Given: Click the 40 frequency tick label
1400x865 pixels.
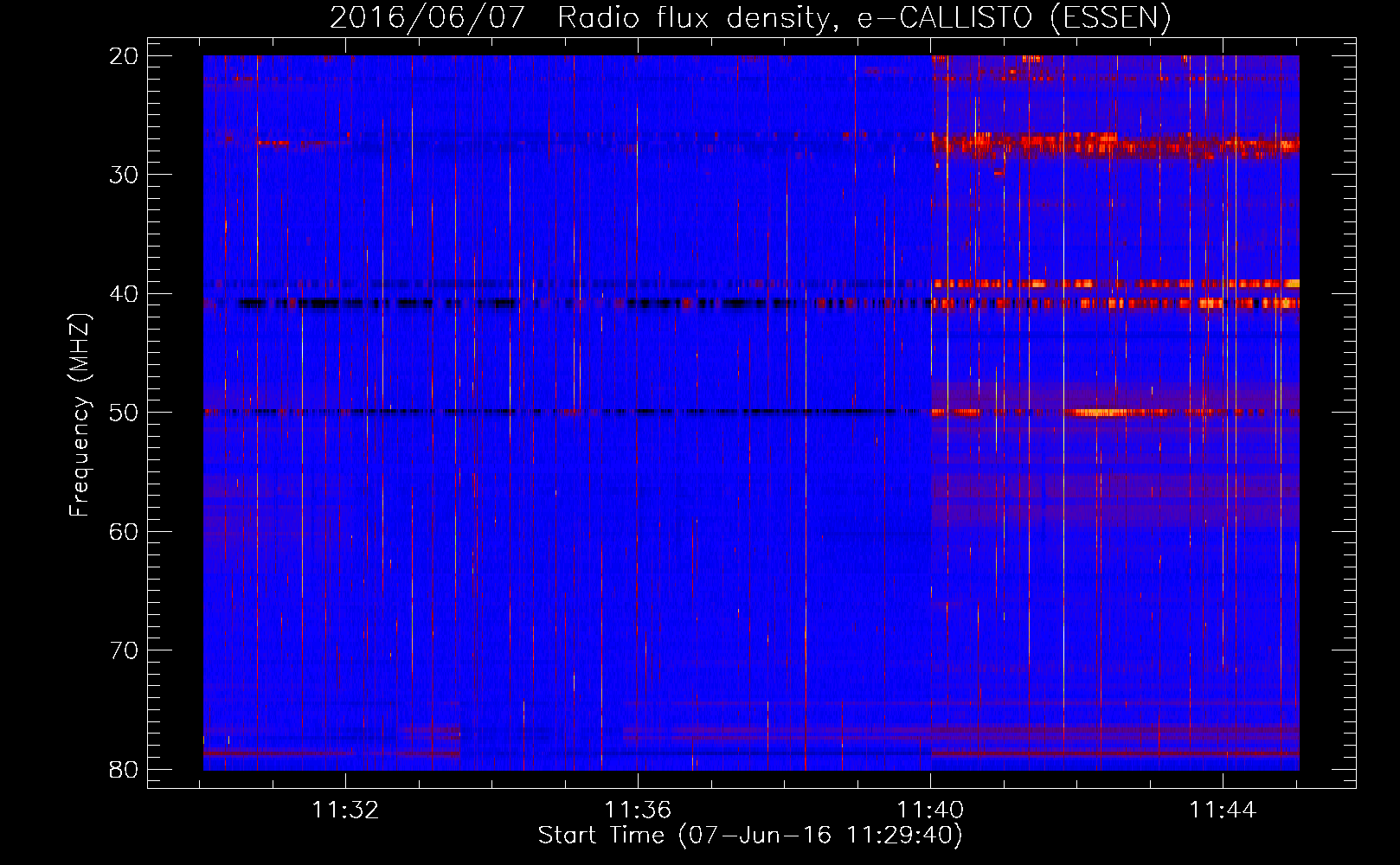Looking at the screenshot, I should click(124, 294).
